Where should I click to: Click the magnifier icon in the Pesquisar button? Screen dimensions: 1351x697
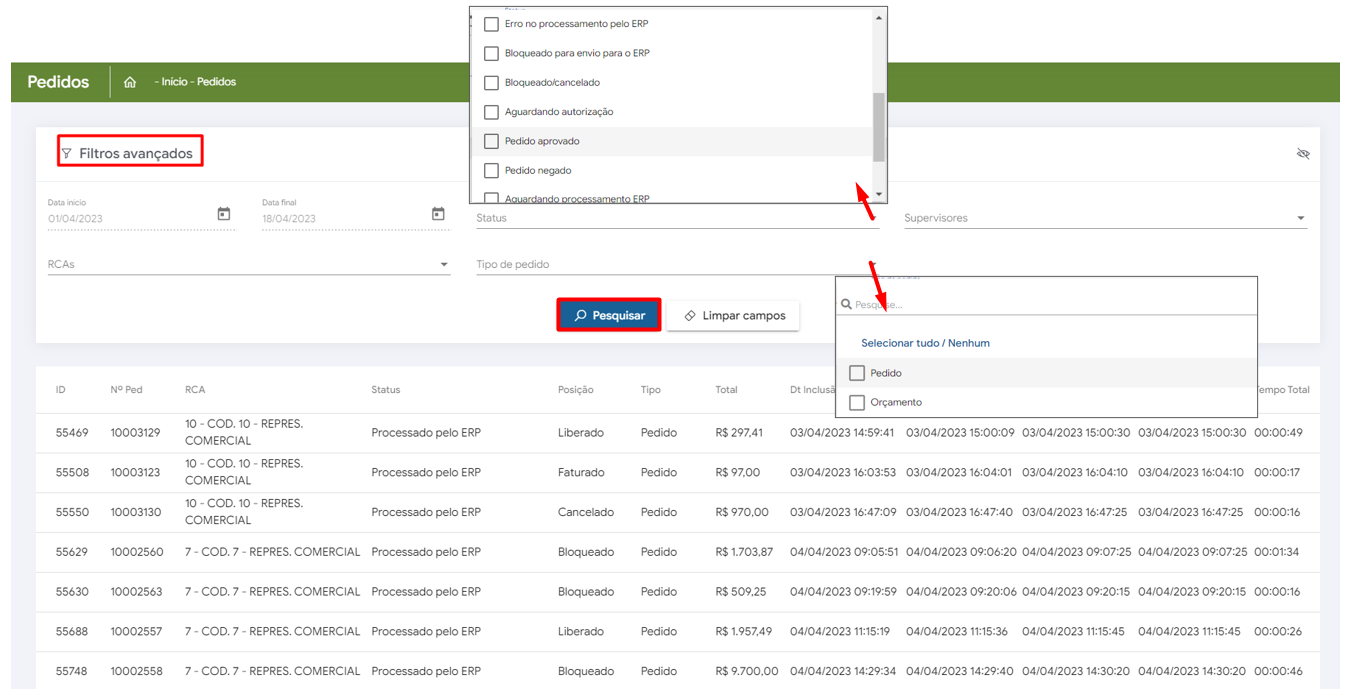pos(580,315)
